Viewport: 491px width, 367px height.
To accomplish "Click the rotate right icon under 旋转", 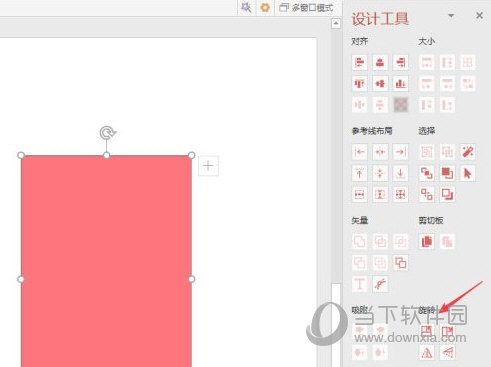I will point(447,331).
